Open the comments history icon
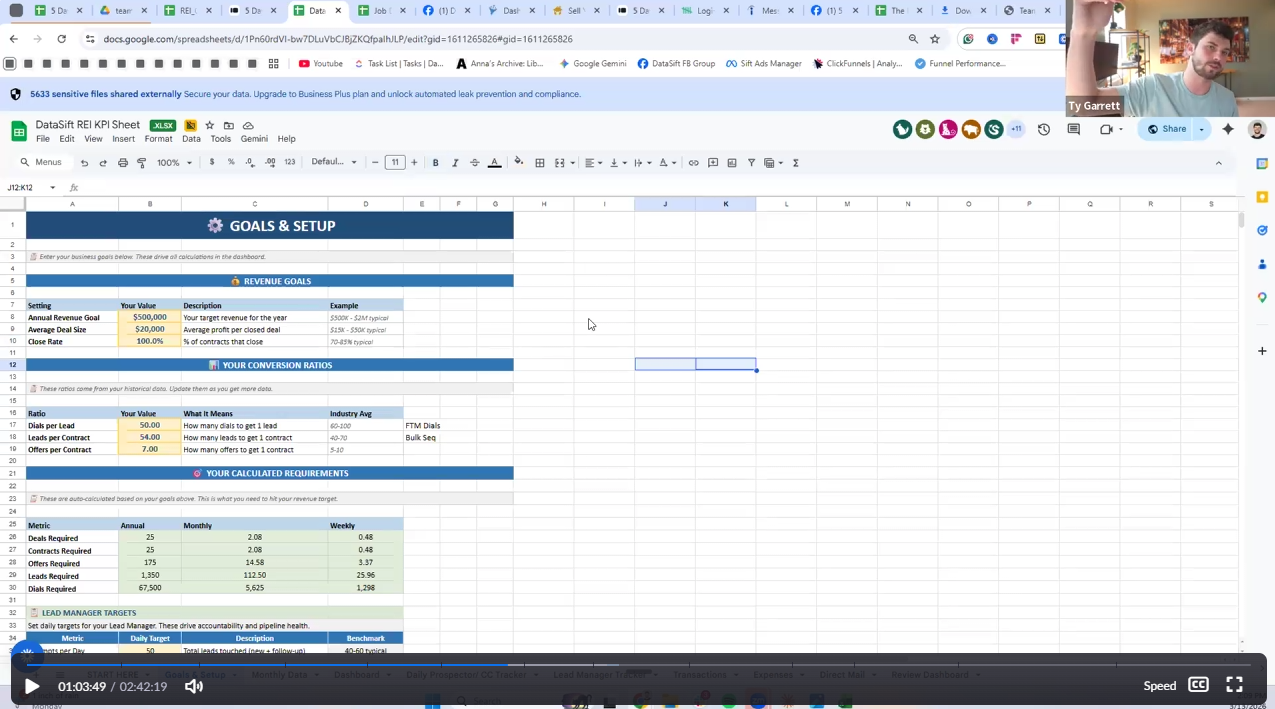1275x709 pixels. point(1074,129)
